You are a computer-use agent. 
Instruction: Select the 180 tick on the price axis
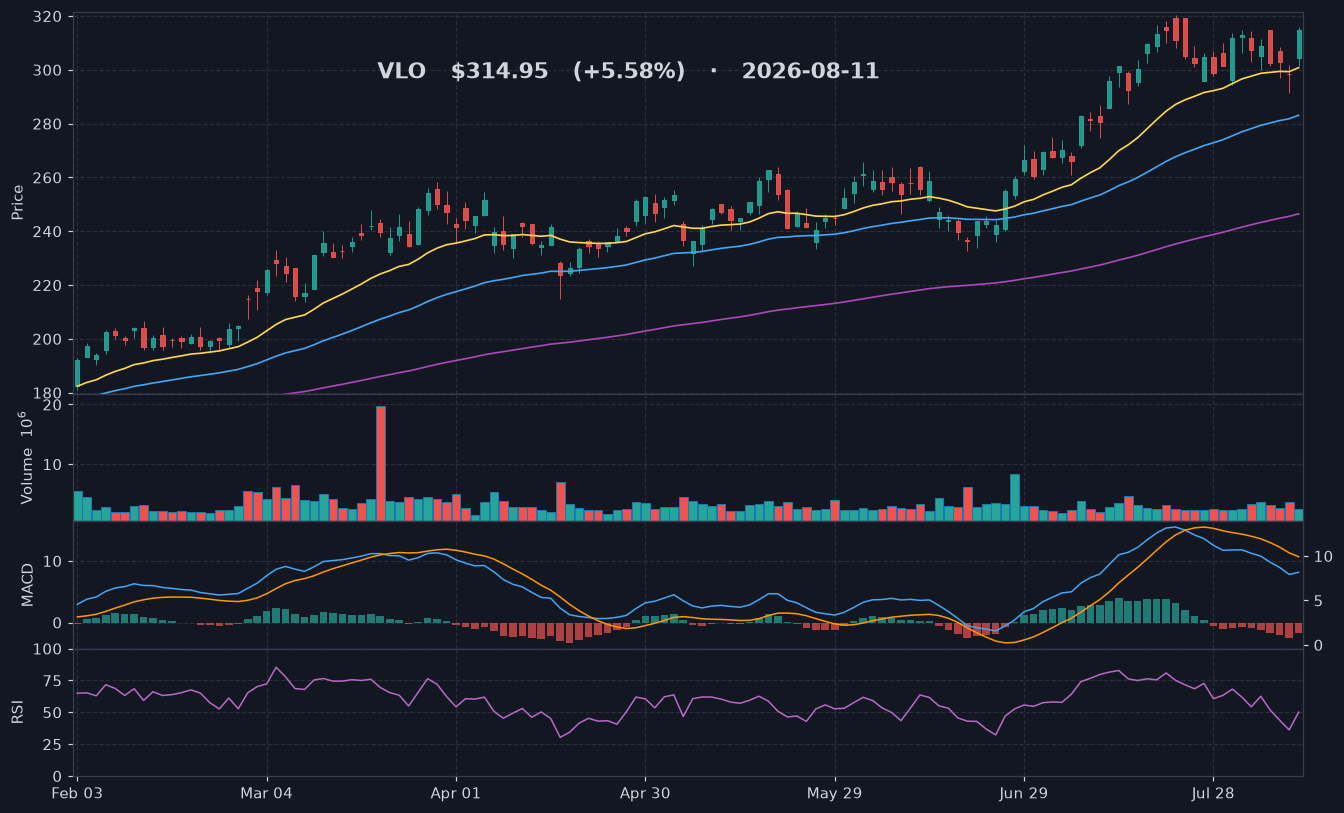pyautogui.click(x=49, y=393)
